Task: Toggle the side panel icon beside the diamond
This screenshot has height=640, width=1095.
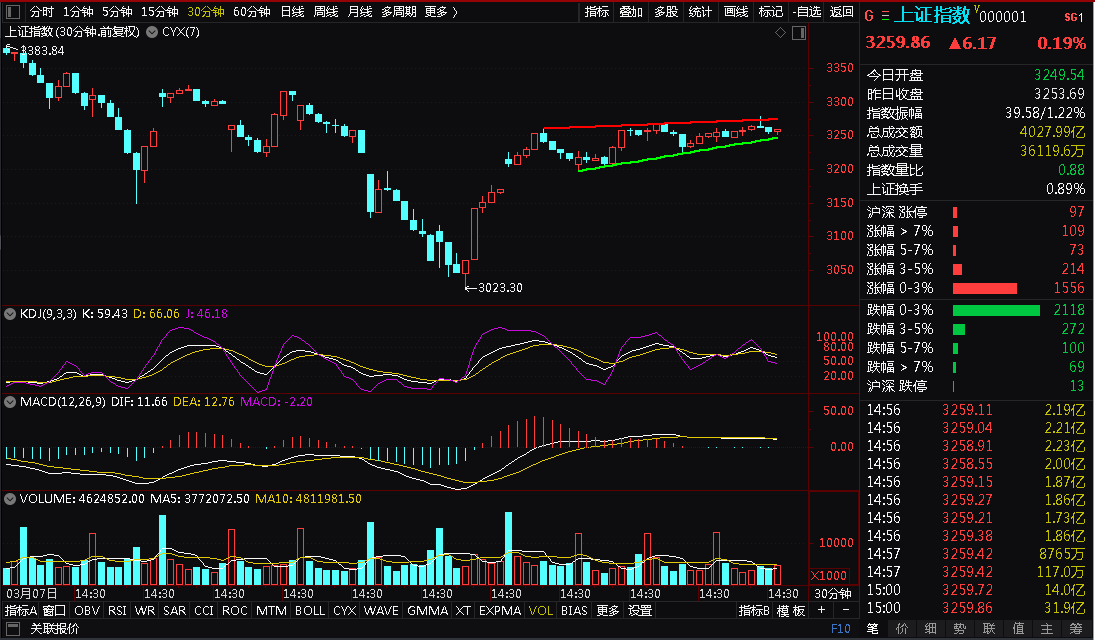Action: click(x=798, y=33)
